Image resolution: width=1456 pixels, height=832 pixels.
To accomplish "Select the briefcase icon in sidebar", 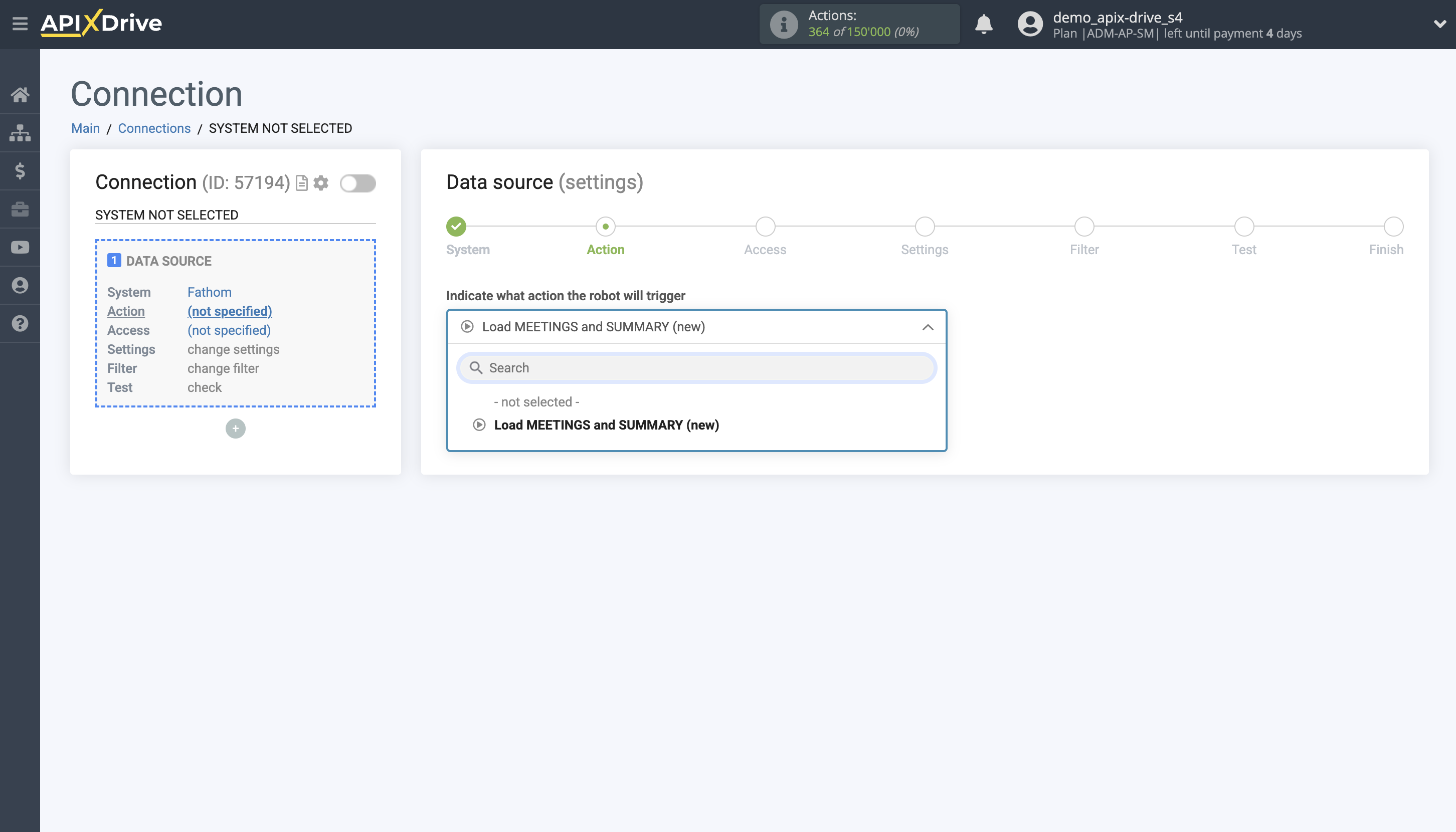I will click(x=21, y=209).
